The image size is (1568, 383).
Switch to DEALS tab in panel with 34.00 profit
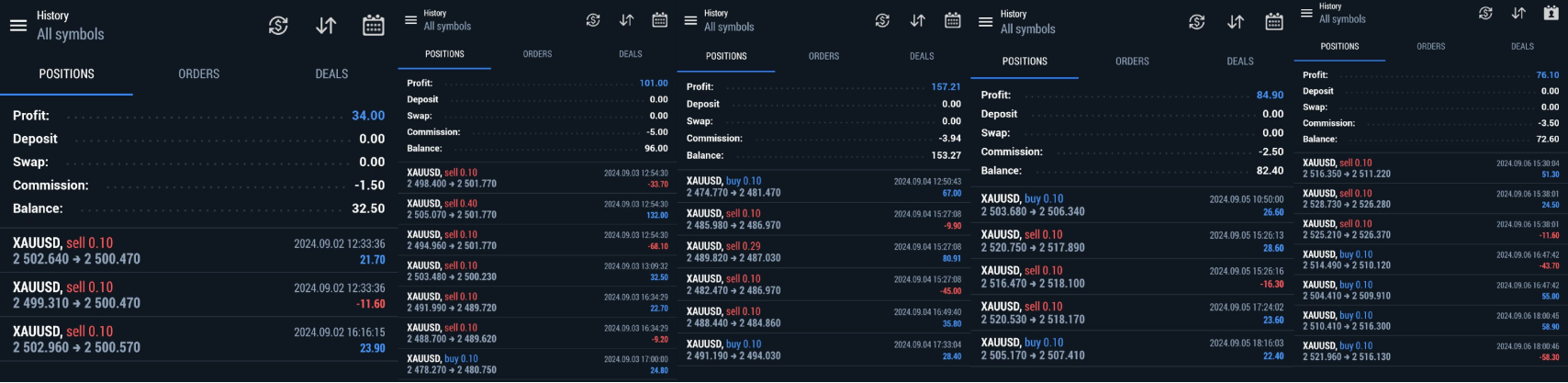click(x=331, y=73)
